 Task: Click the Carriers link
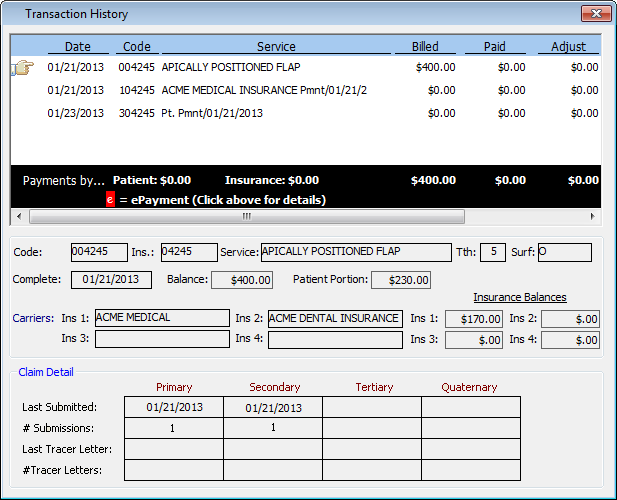click(35, 318)
